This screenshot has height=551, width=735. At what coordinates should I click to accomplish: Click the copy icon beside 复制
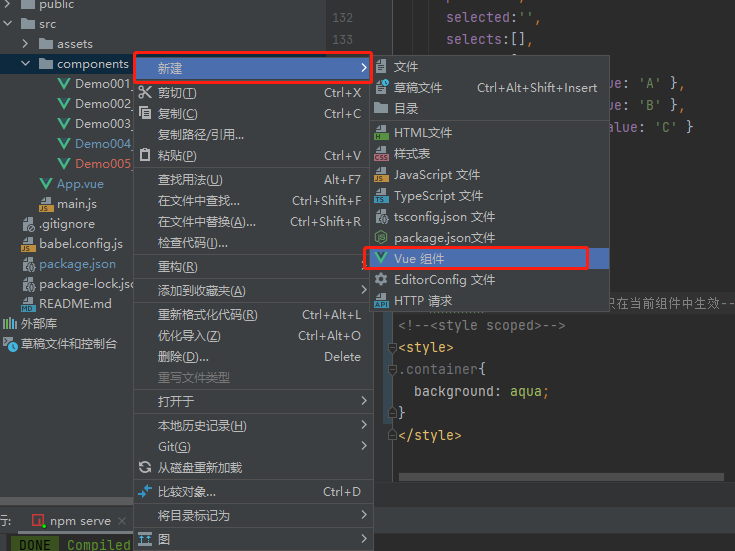[x=145, y=113]
